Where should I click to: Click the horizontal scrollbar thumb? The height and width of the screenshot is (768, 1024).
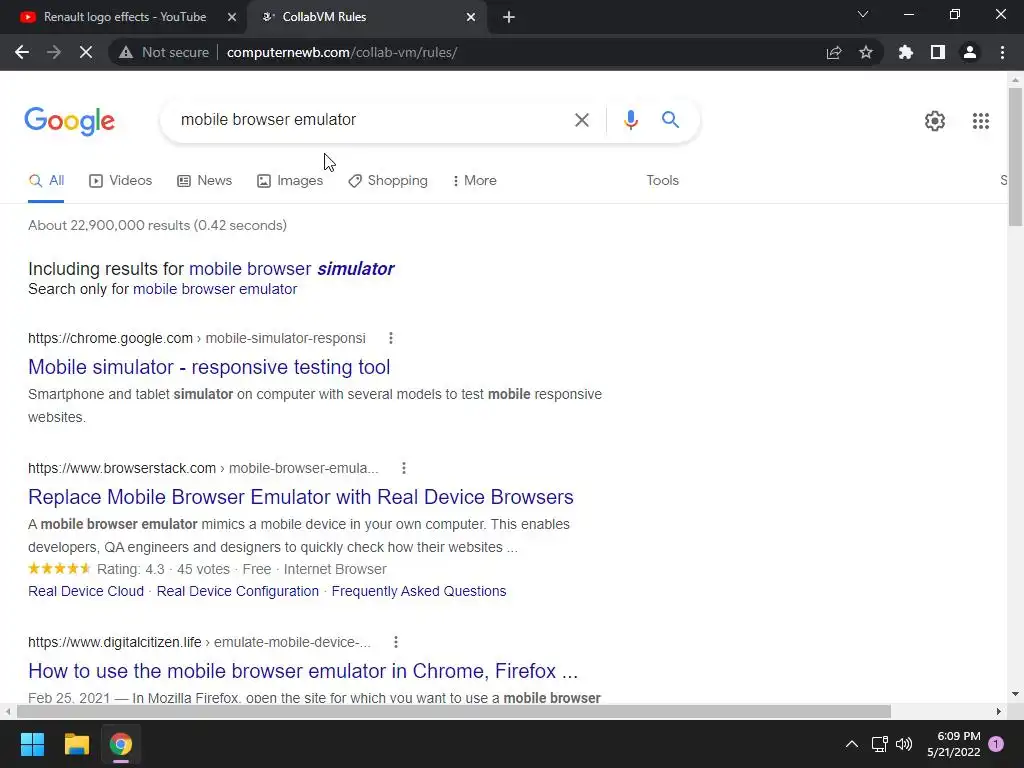coord(453,711)
